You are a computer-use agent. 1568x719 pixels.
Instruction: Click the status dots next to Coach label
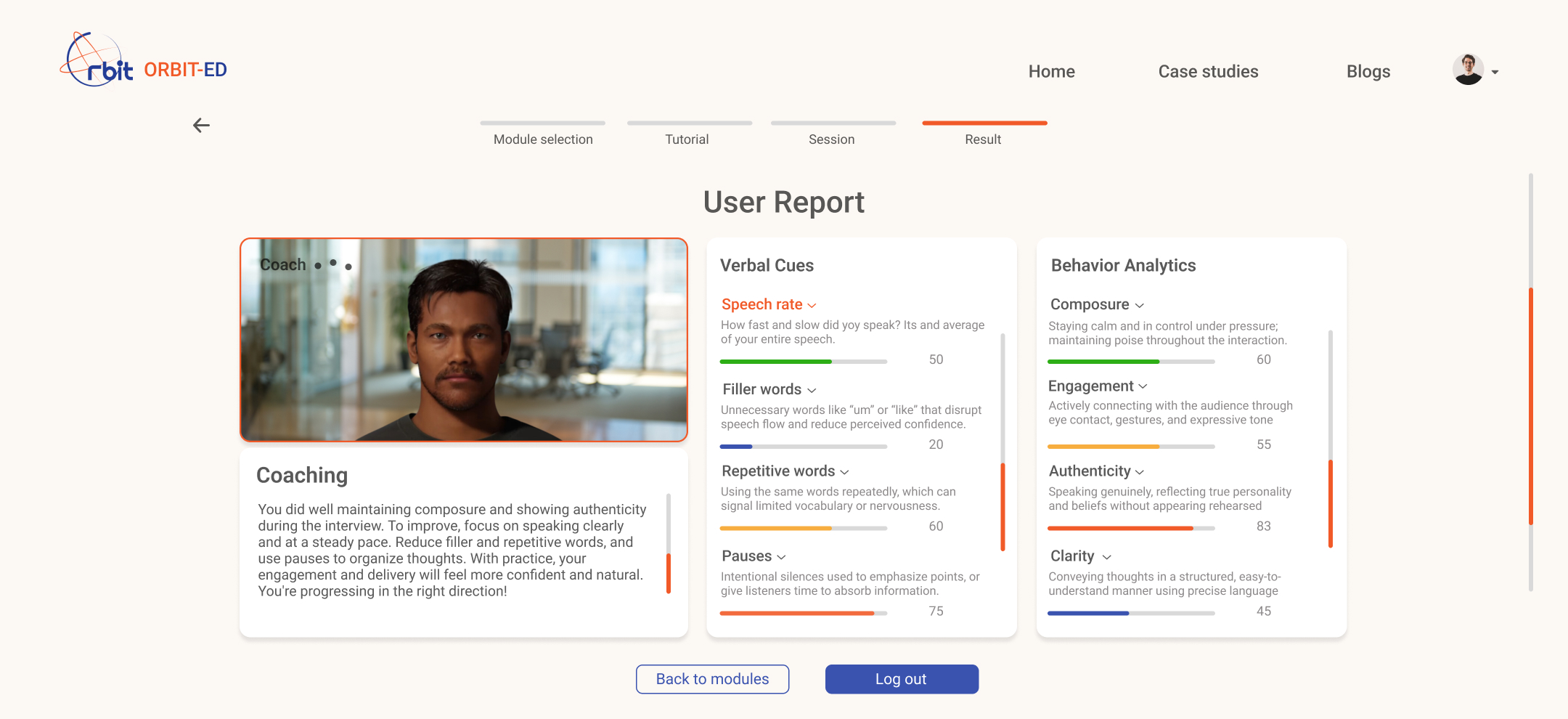333,266
